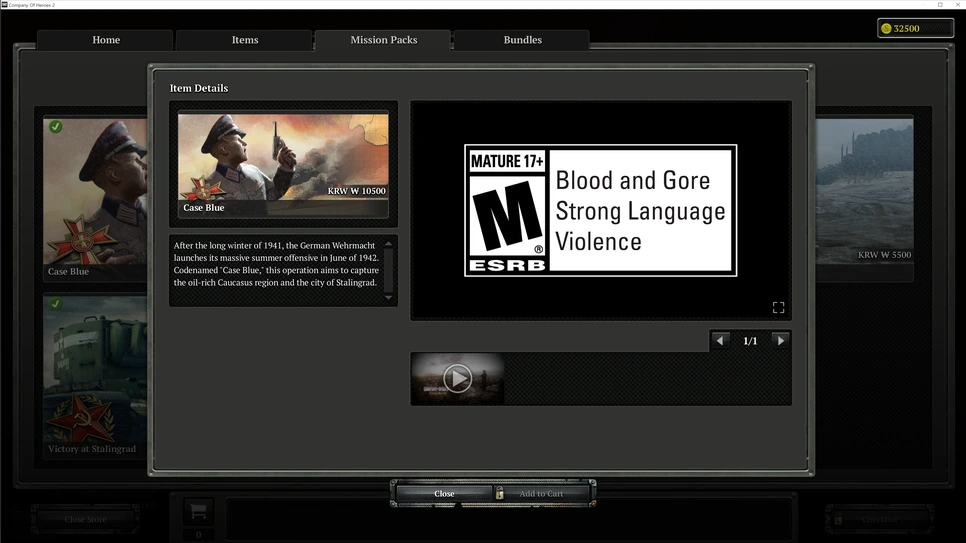
Task: Click the Case Blue banner in Item Details
Action: coord(283,164)
